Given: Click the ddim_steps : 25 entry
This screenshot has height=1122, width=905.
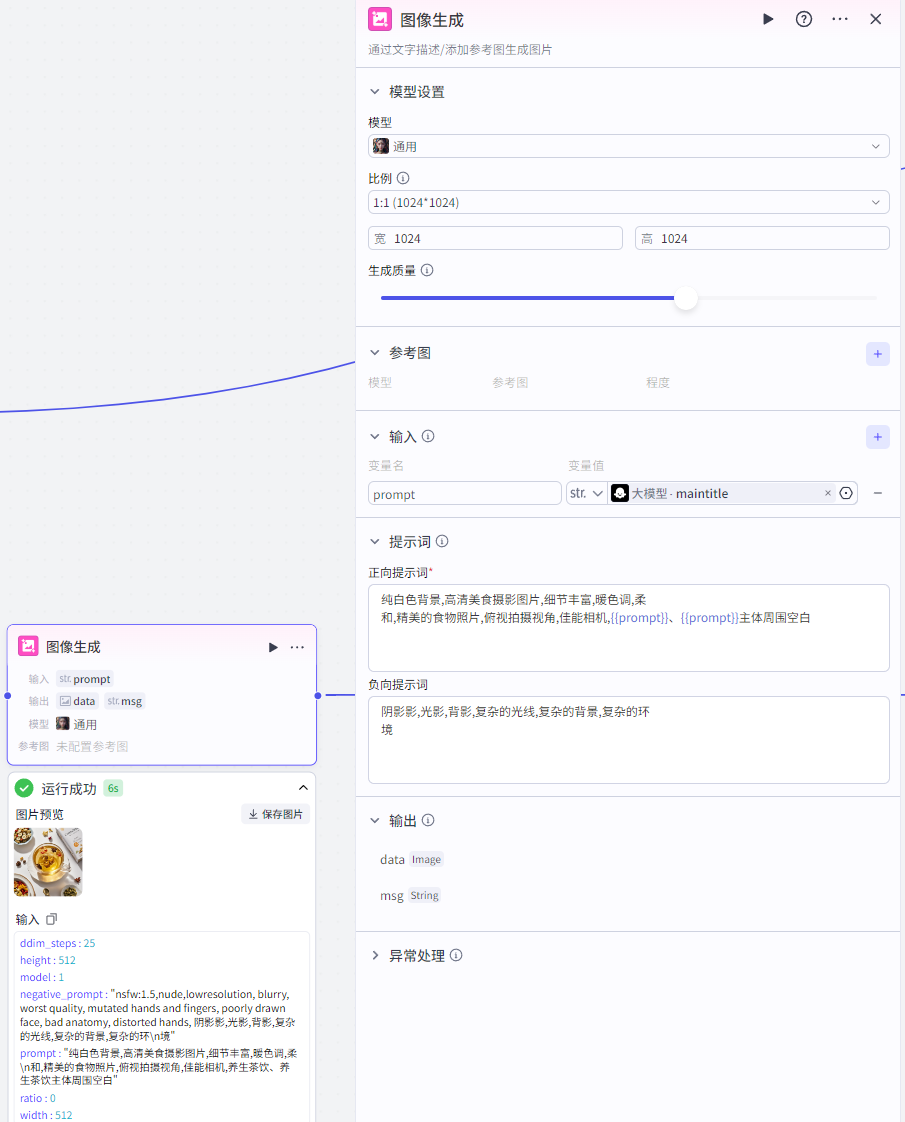Looking at the screenshot, I should pos(57,943).
